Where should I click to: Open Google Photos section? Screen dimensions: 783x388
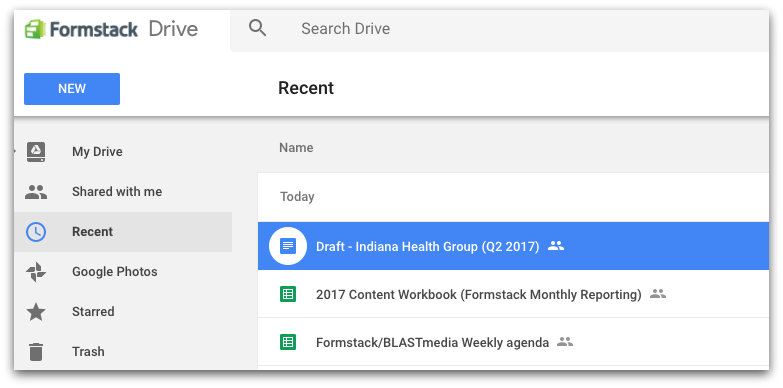pos(114,272)
